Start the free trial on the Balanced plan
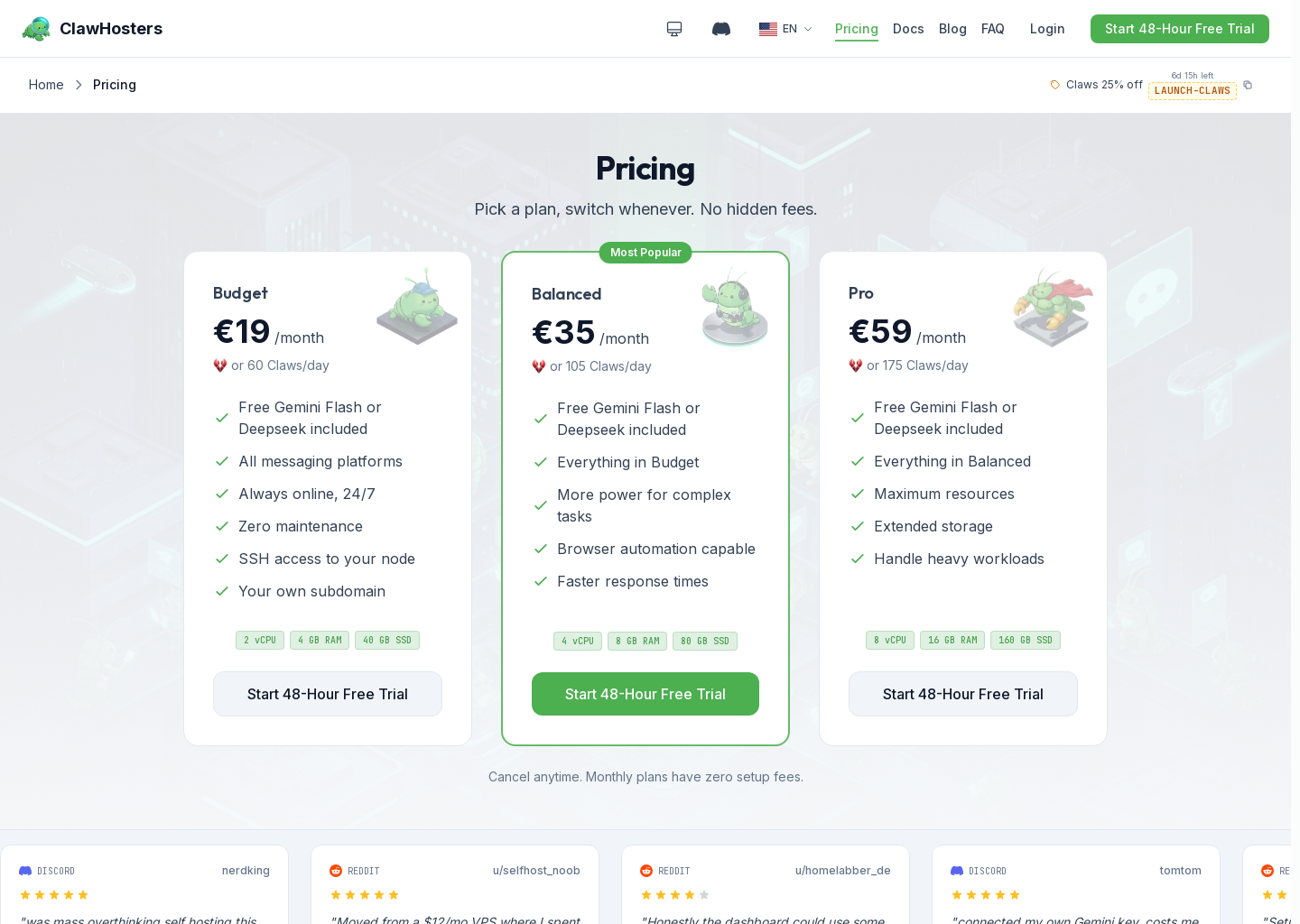Image resolution: width=1300 pixels, height=924 pixels. 645,694
